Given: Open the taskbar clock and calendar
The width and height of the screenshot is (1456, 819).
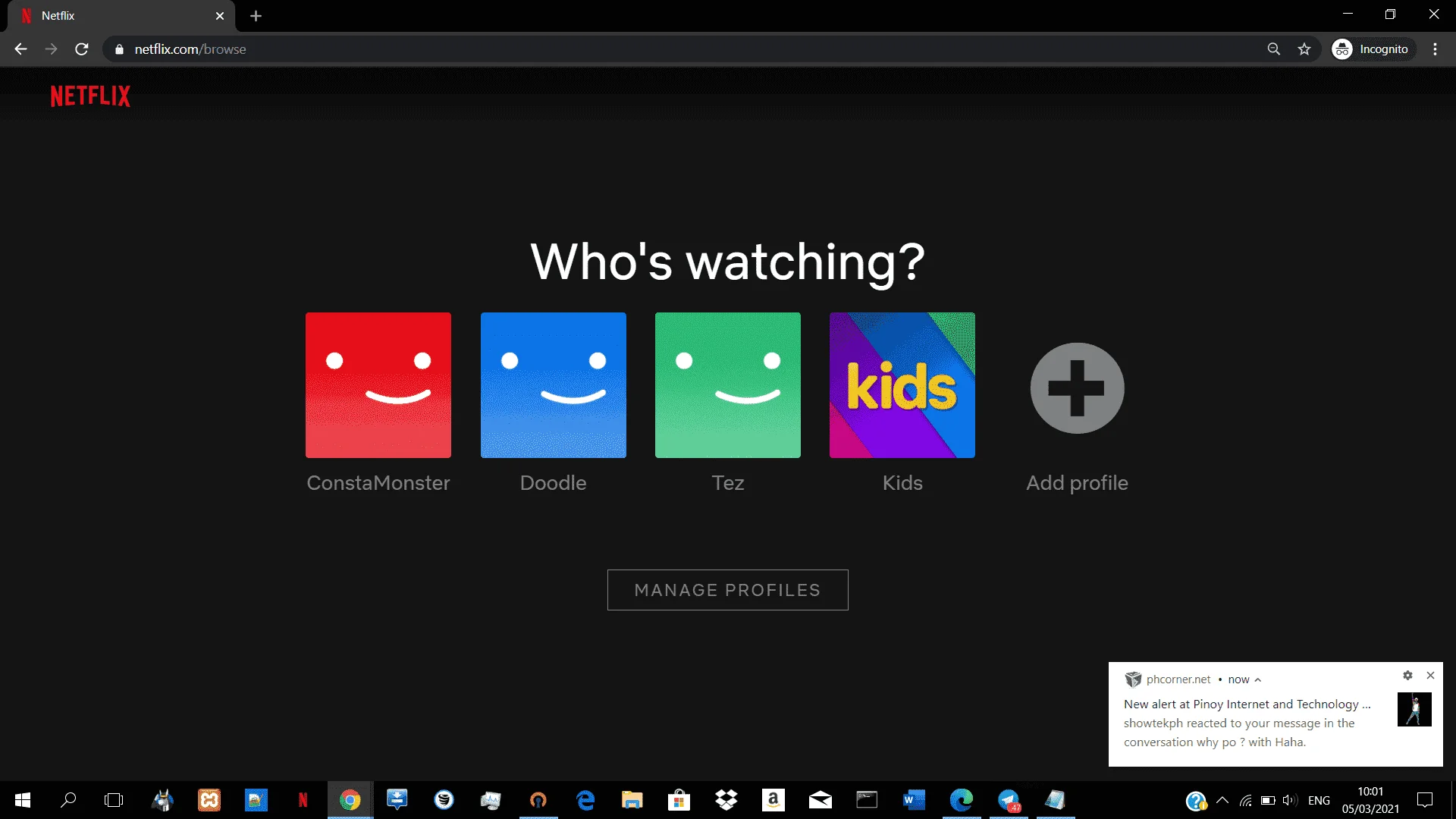Looking at the screenshot, I should tap(1370, 800).
